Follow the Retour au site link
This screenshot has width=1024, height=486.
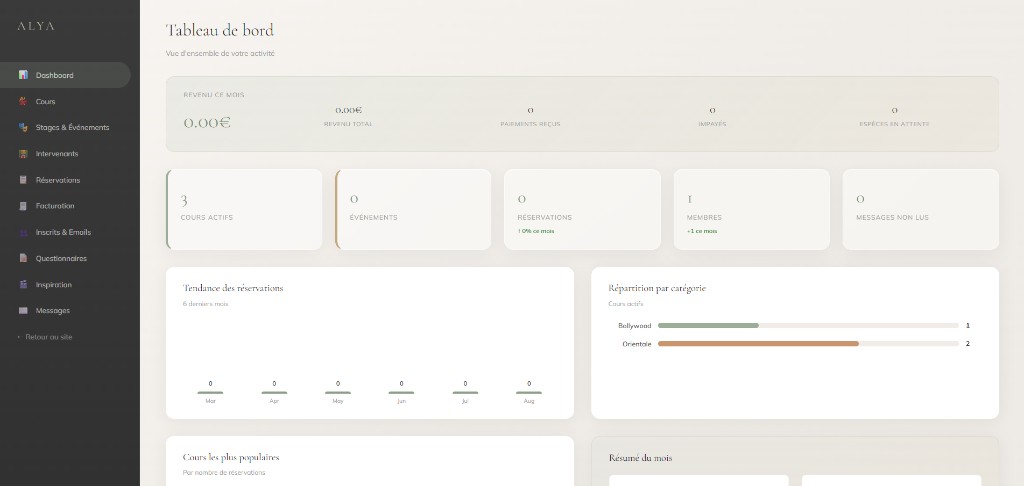point(45,337)
